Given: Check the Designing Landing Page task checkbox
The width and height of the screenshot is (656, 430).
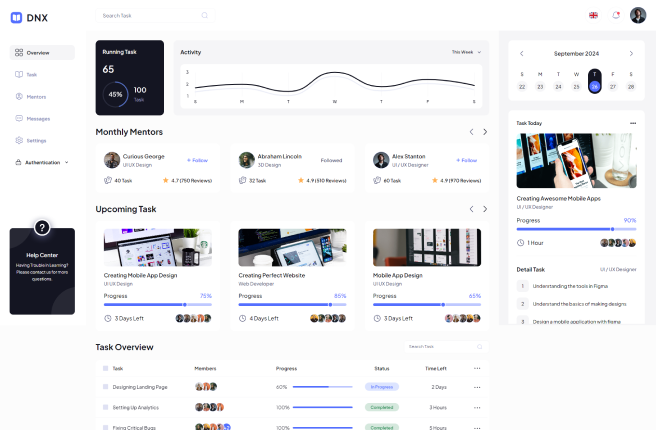Looking at the screenshot, I should [x=104, y=386].
